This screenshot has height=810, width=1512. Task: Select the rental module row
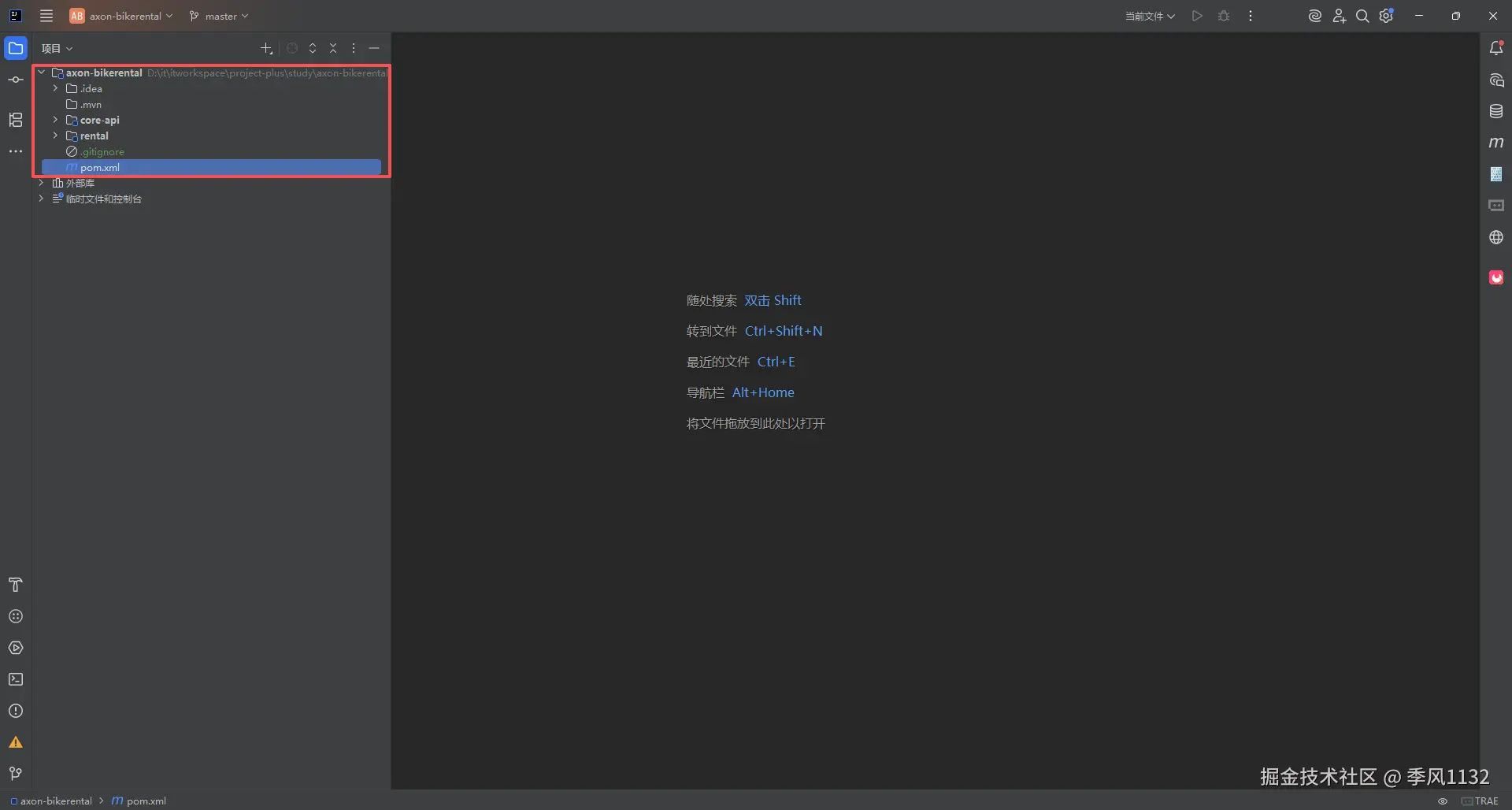[211, 136]
